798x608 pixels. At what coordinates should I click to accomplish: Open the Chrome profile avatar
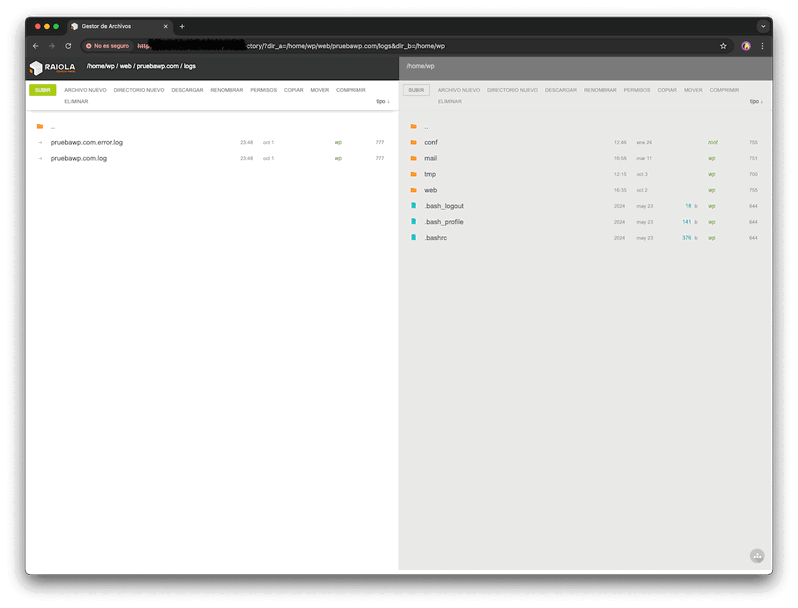[746, 46]
